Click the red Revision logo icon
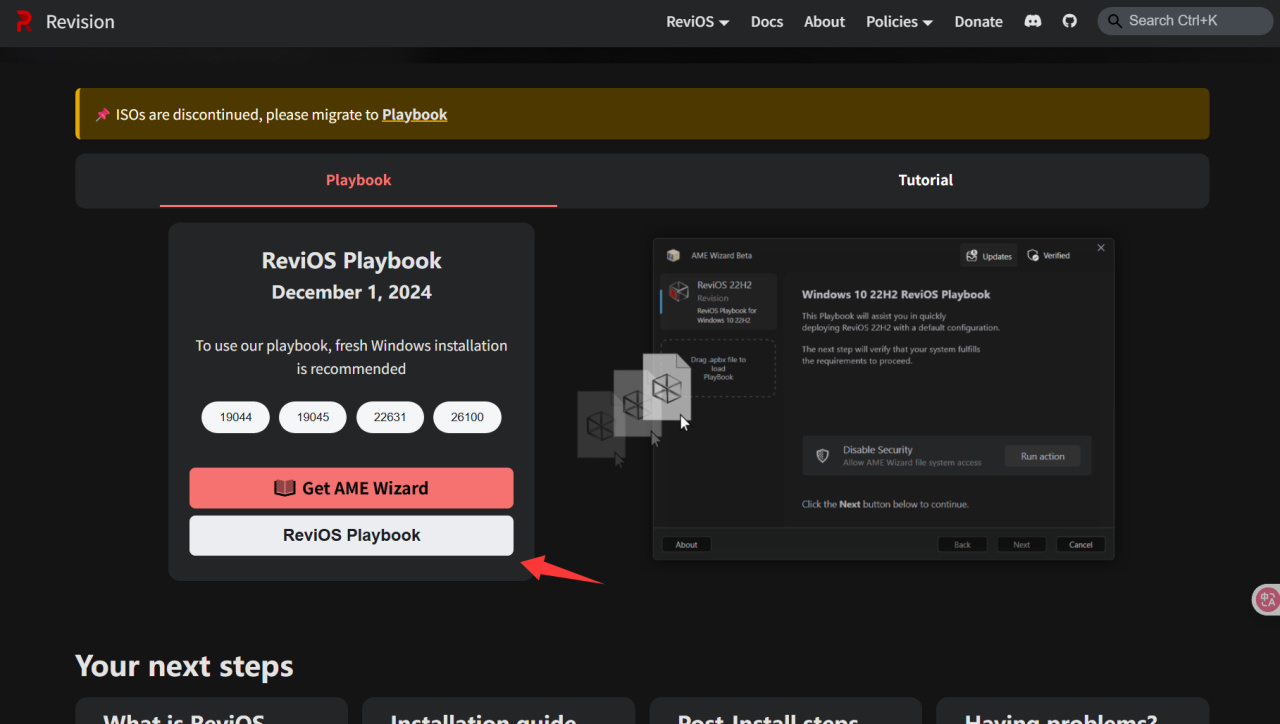This screenshot has height=724, width=1280. point(24,21)
